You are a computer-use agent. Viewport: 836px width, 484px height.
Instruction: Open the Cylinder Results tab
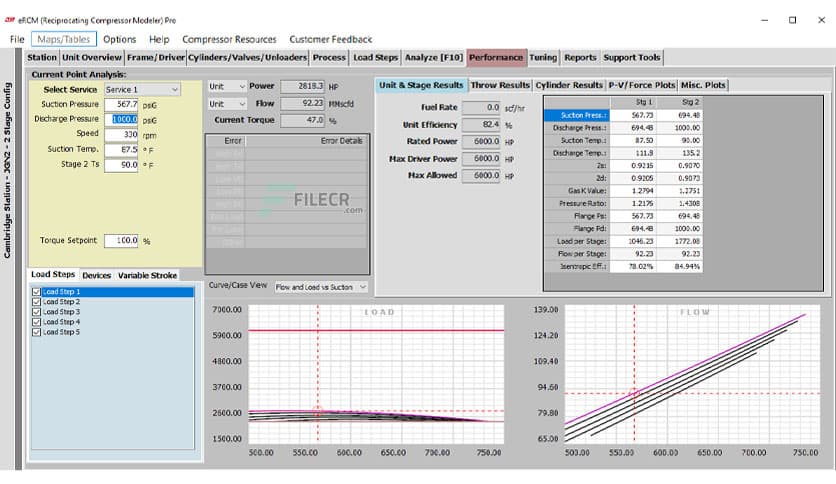coord(569,85)
